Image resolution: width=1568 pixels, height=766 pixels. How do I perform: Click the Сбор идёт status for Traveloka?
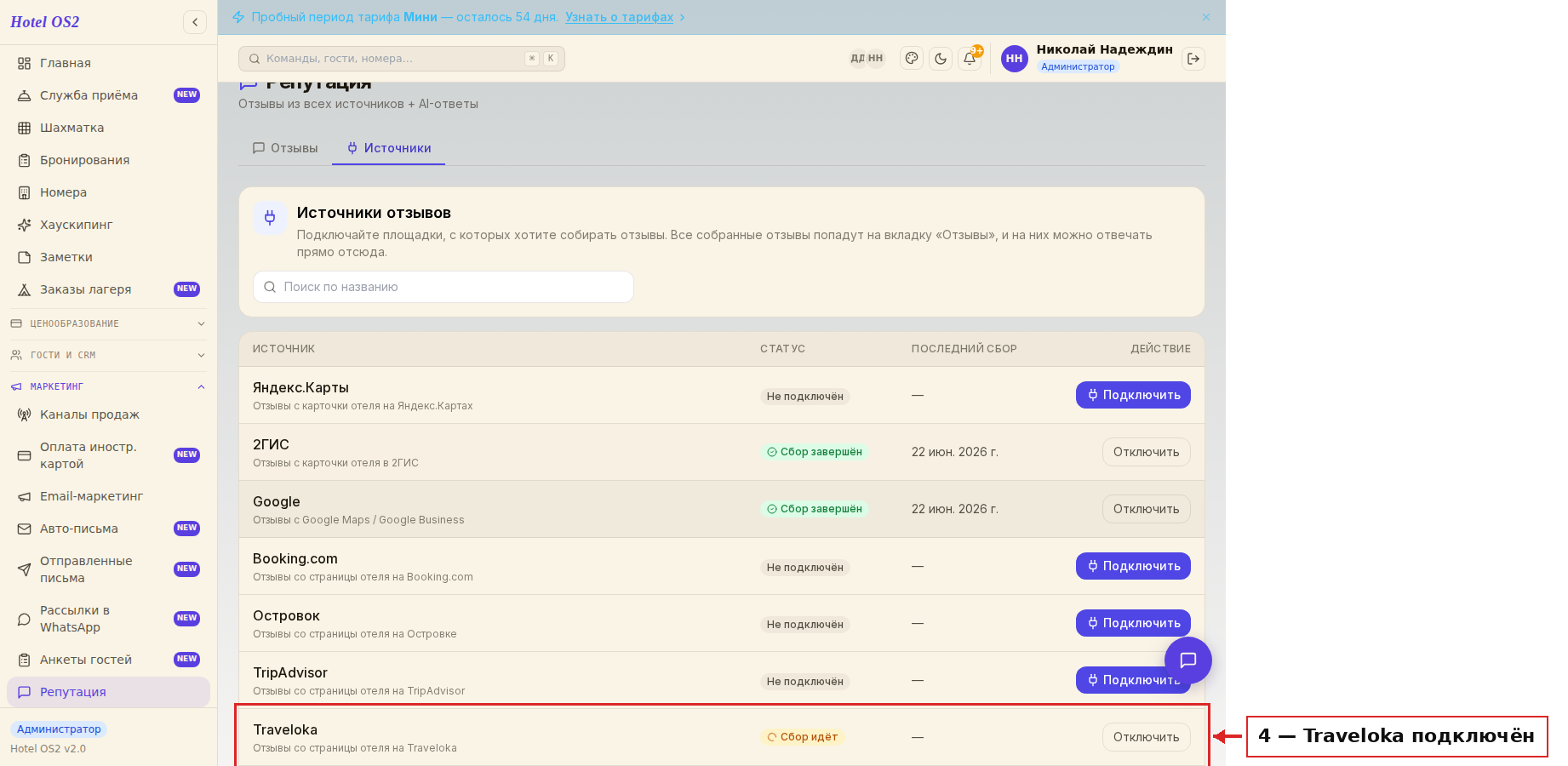pyautogui.click(x=803, y=737)
